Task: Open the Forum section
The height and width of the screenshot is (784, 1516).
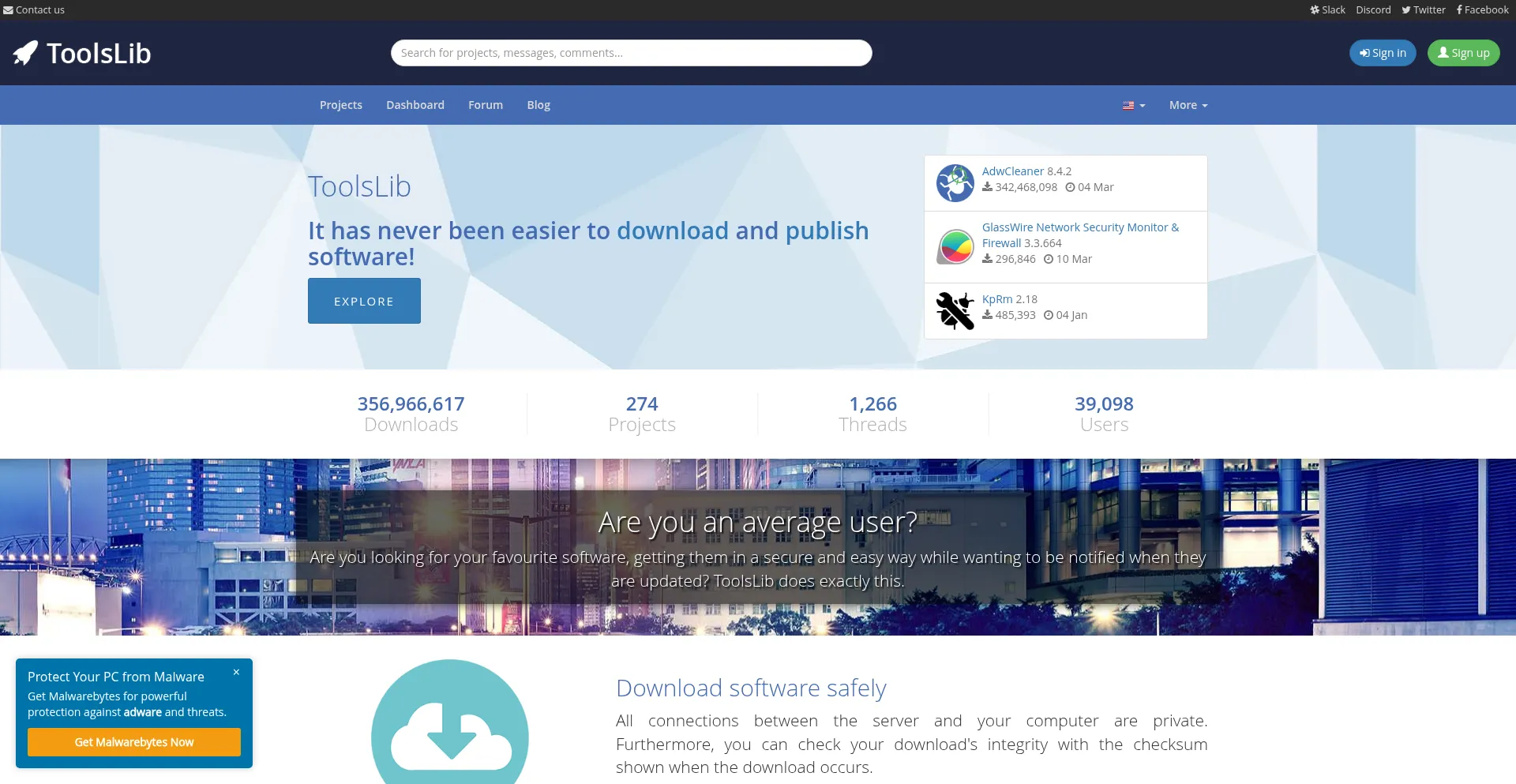Action: tap(486, 105)
